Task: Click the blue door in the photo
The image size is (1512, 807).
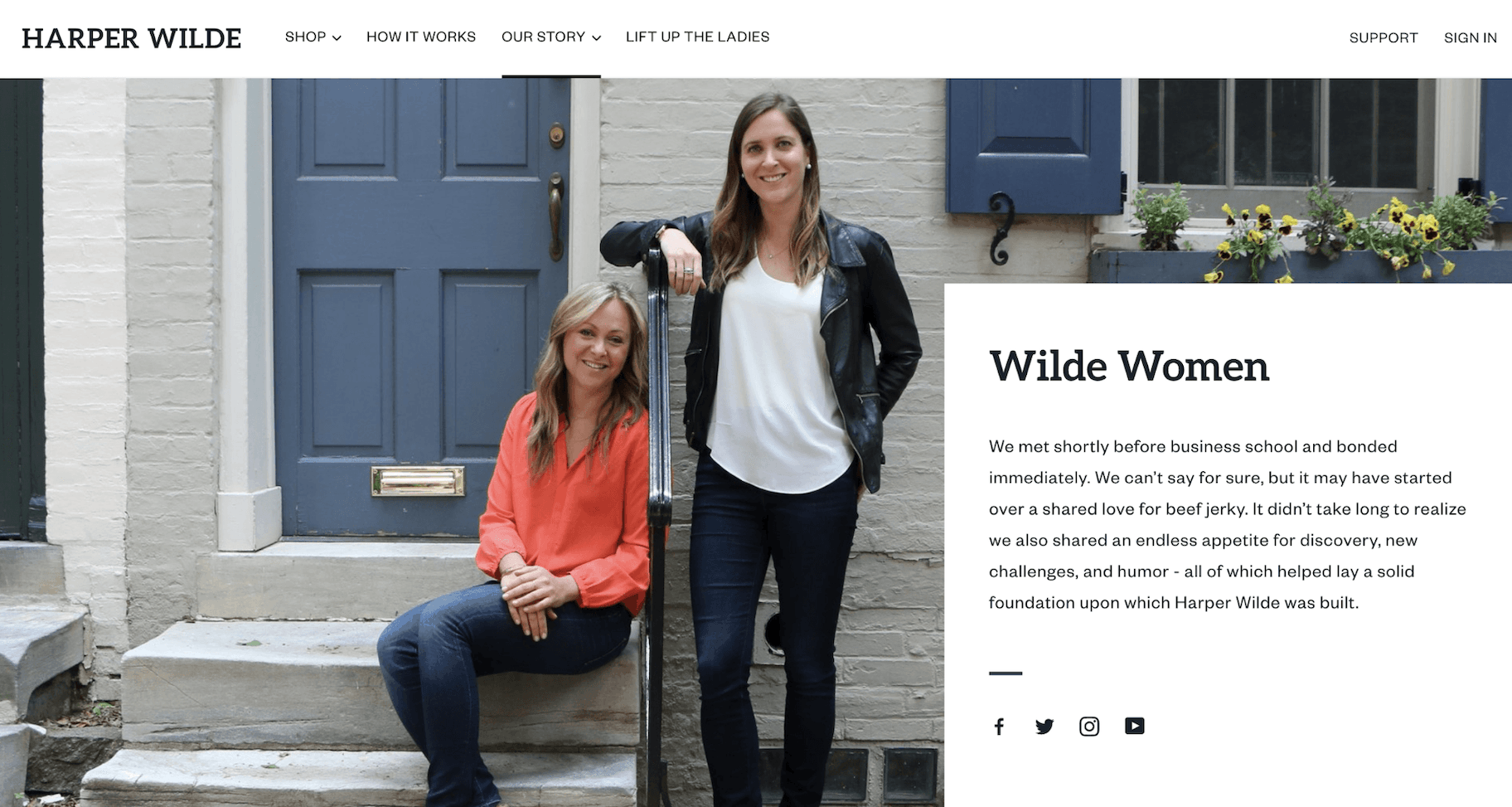Action: [x=421, y=307]
